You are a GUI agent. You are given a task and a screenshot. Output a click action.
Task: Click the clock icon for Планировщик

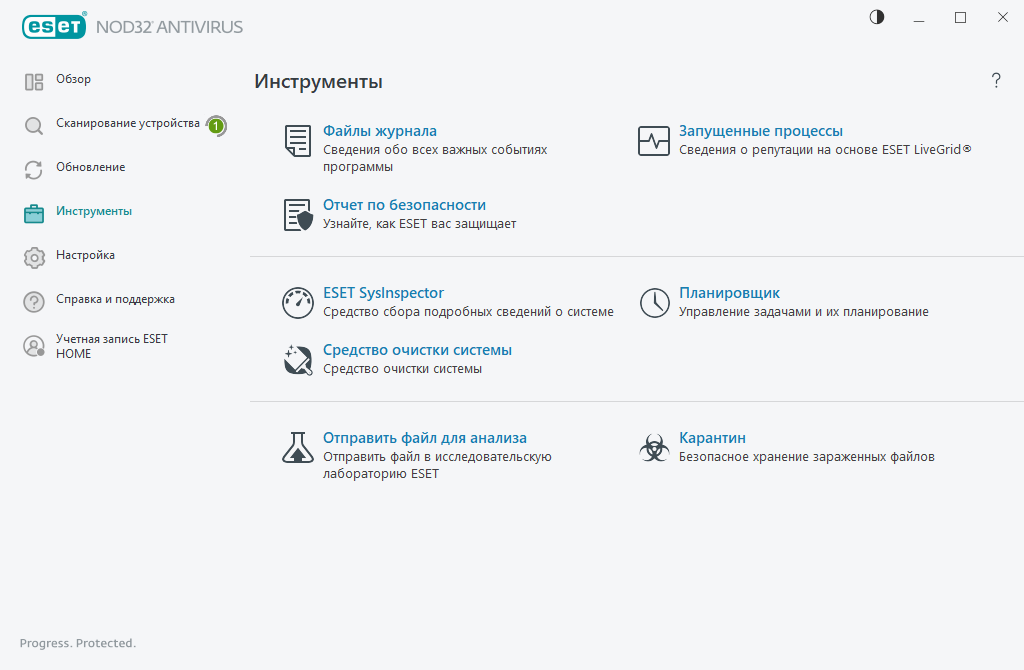(654, 303)
